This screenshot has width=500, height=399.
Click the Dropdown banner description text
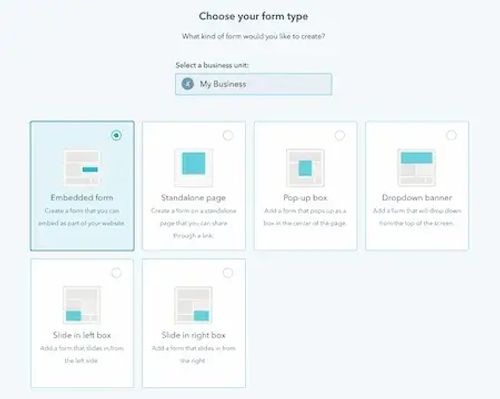tap(417, 217)
